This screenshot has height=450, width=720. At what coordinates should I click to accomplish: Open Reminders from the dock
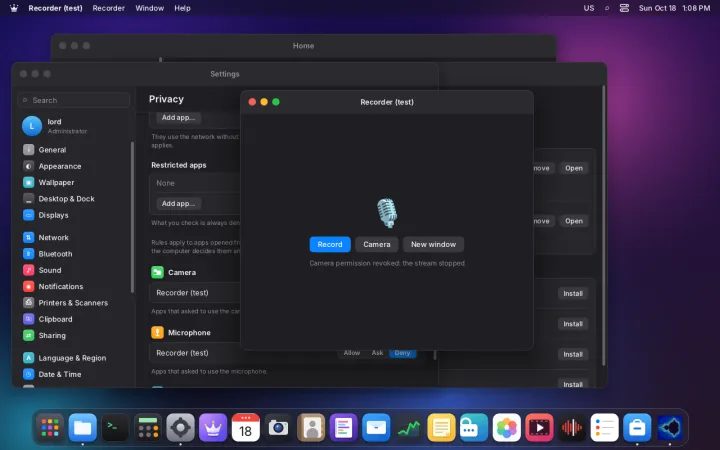pyautogui.click(x=604, y=428)
